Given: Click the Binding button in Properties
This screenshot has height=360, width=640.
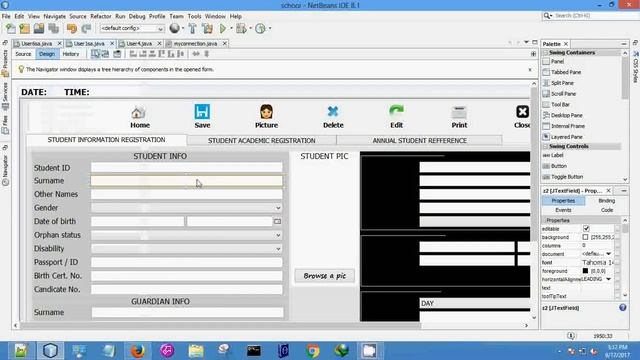Looking at the screenshot, I should tap(606, 201).
